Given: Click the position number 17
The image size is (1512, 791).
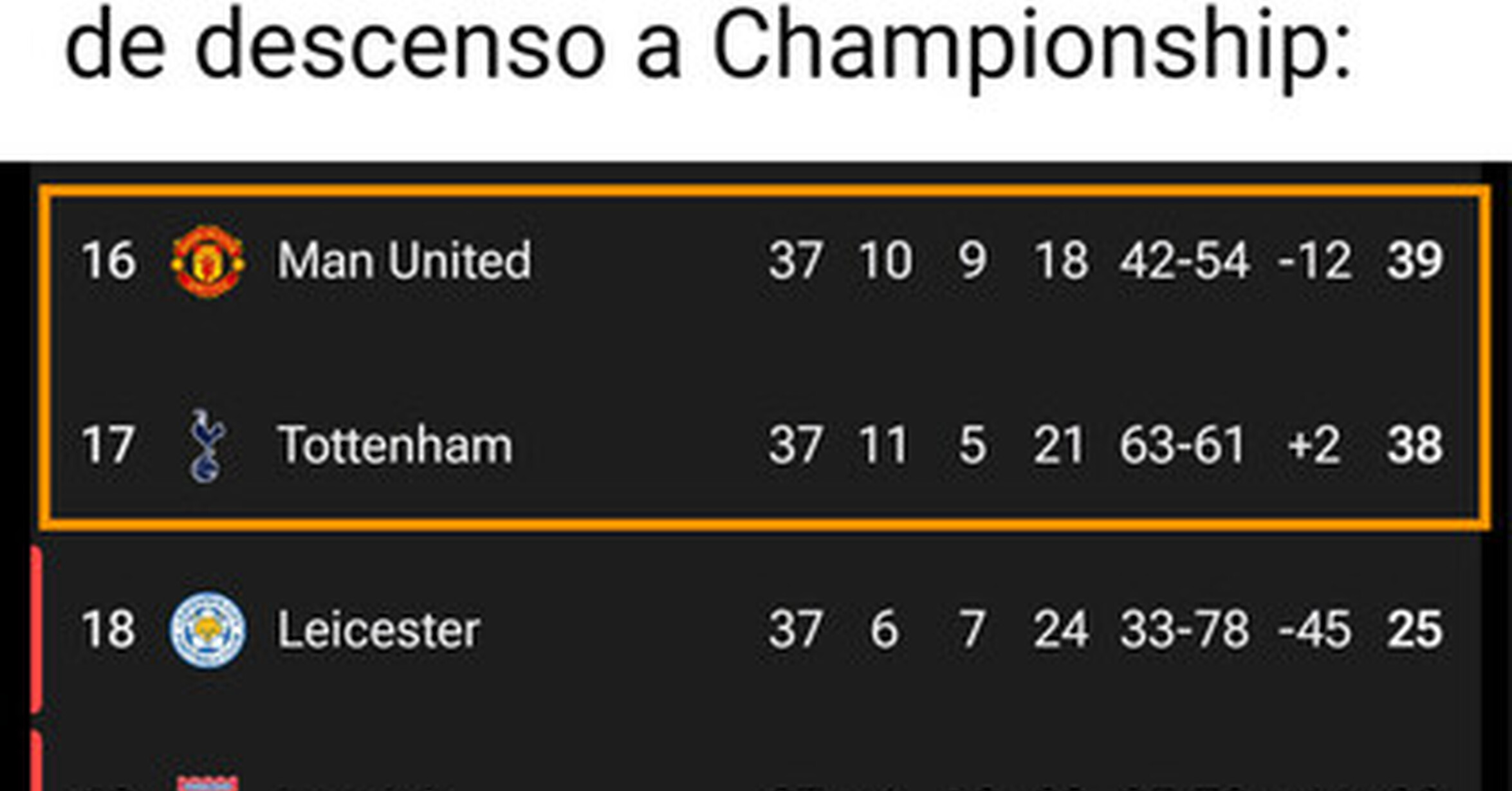Looking at the screenshot, I should (x=108, y=445).
